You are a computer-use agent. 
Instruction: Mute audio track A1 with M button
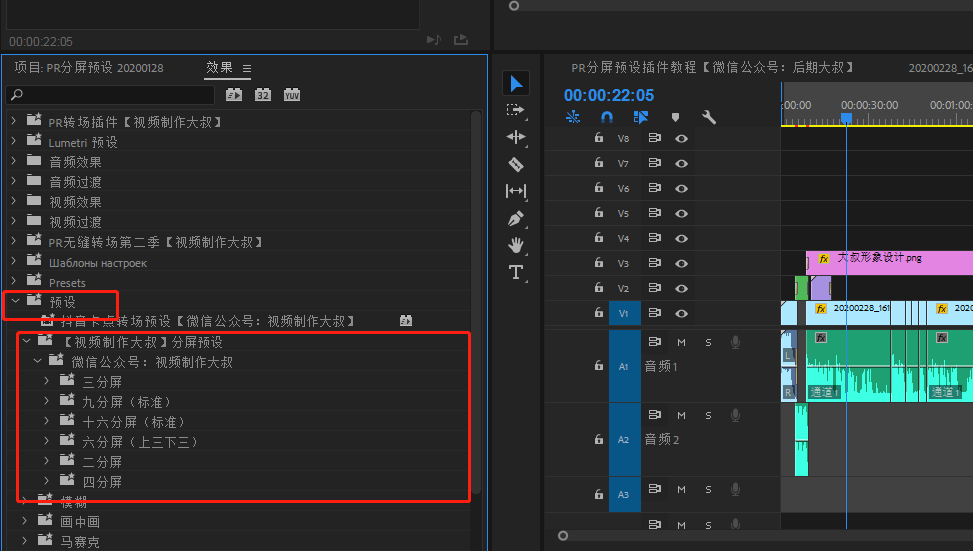pos(681,343)
